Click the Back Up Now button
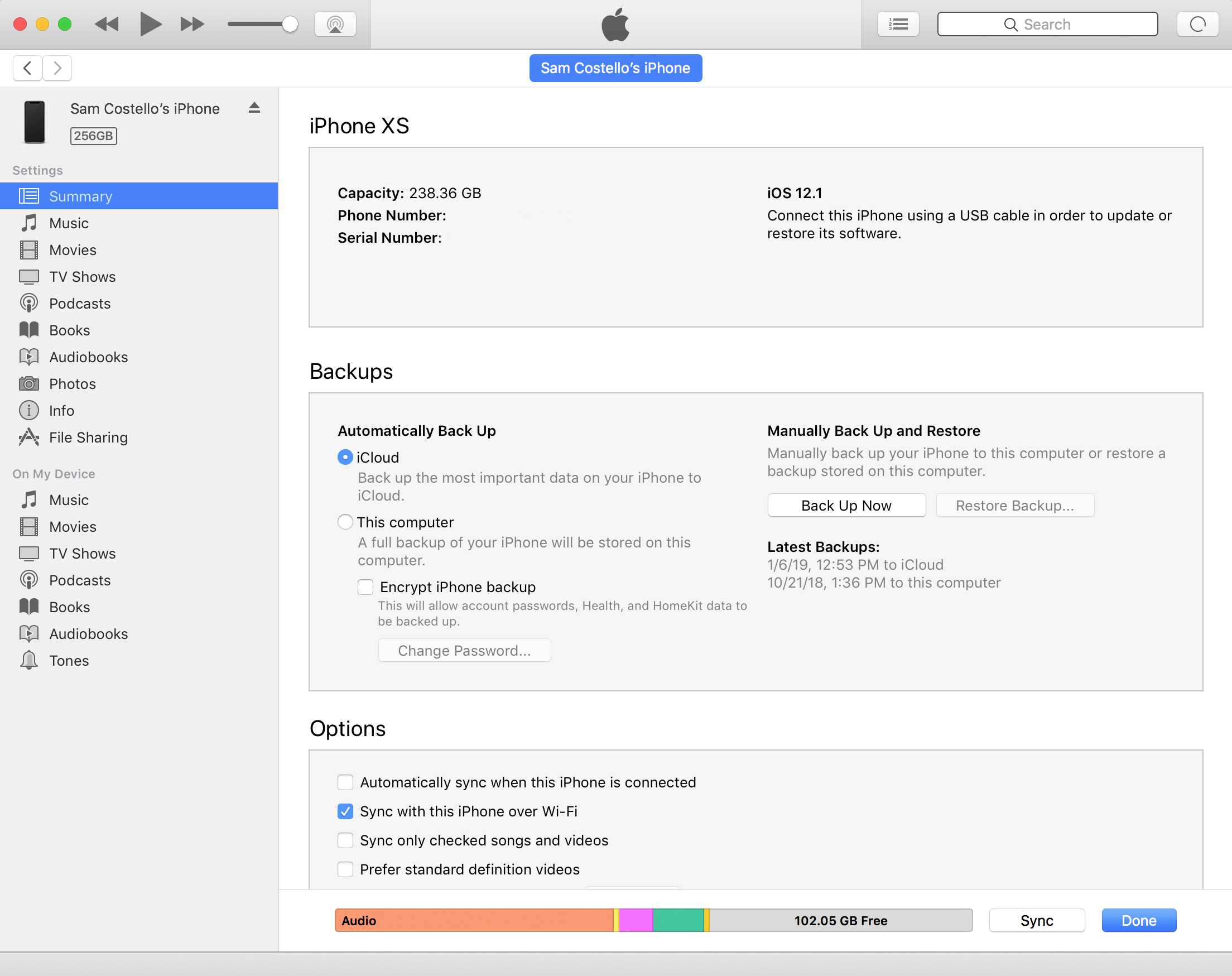 [846, 505]
